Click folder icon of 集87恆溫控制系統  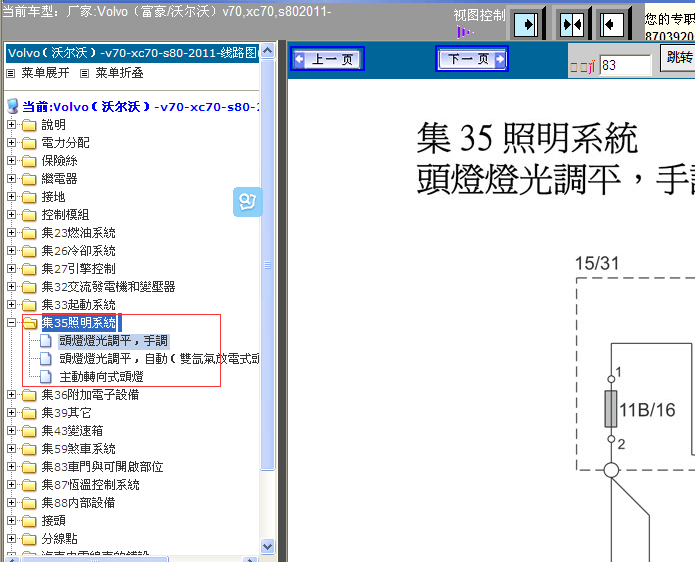[29, 485]
